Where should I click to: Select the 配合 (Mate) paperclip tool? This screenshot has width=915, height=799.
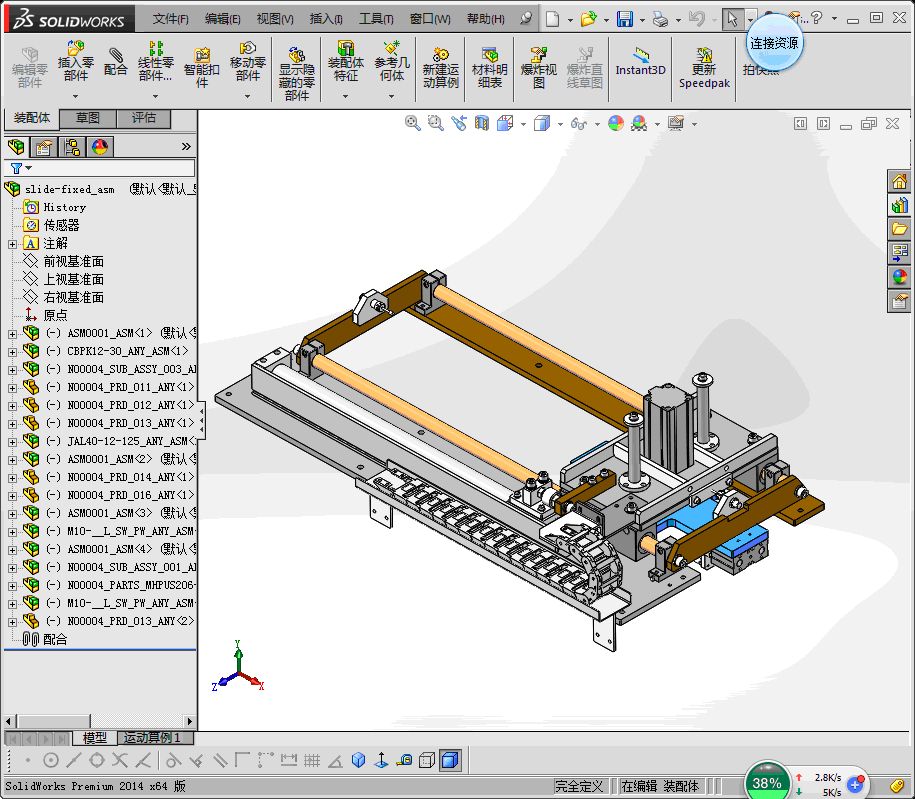116,60
